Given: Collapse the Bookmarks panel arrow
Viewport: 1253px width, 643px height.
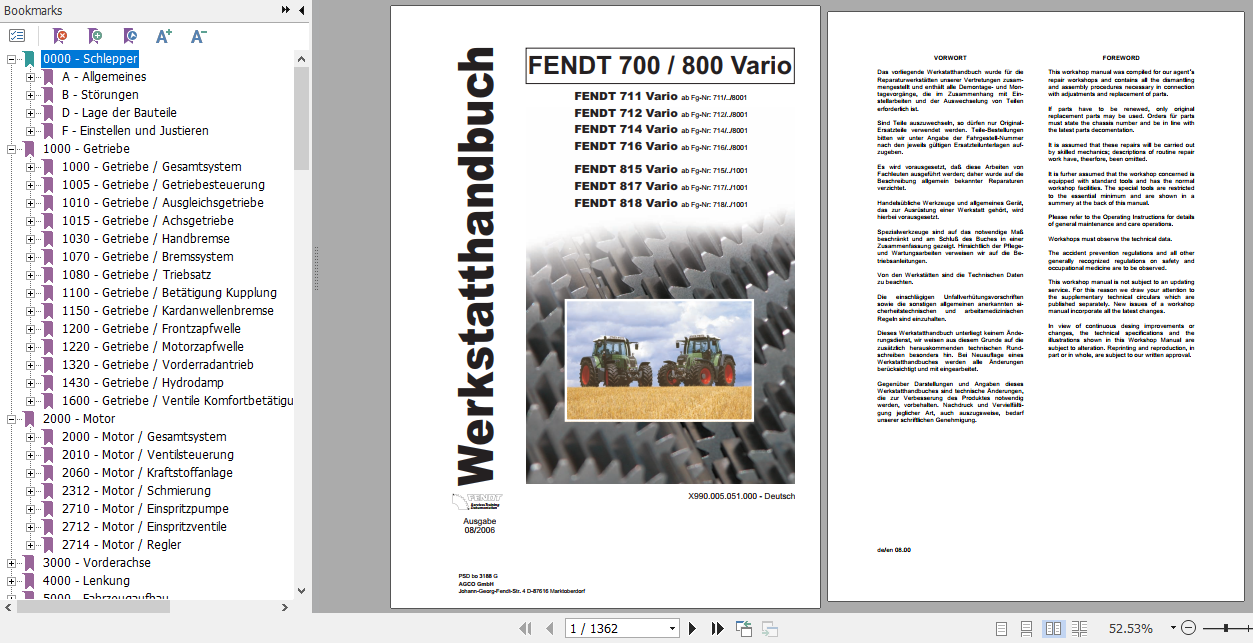Looking at the screenshot, I should [301, 10].
